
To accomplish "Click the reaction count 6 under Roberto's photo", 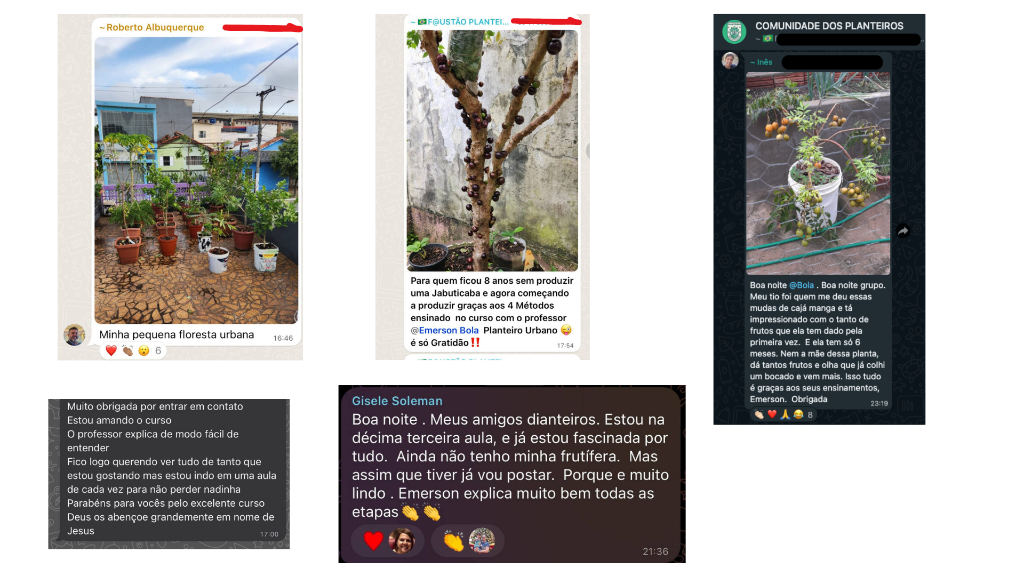I will pyautogui.click(x=158, y=351).
